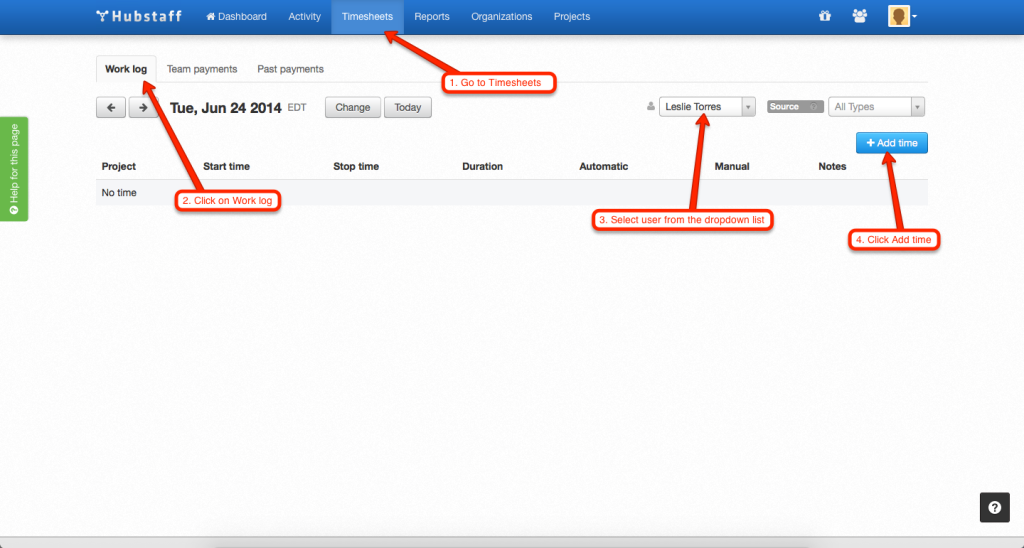Click the Stop time column header
This screenshot has height=548, width=1024.
[x=356, y=166]
